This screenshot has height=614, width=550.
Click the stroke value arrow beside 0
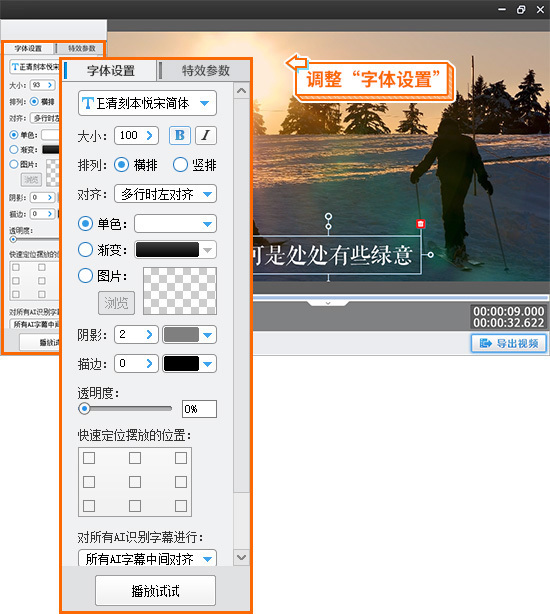pos(149,364)
